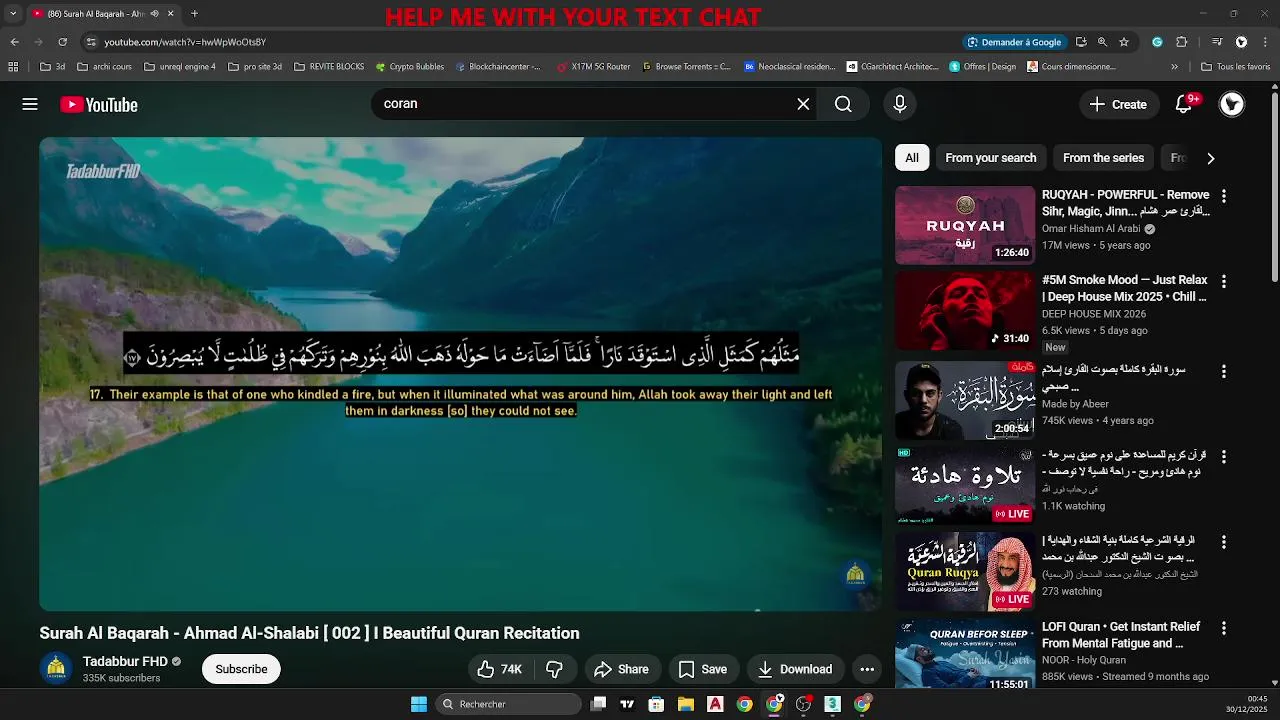This screenshot has height=720, width=1280.
Task: Open the notifications bell
Action: pos(1184,104)
